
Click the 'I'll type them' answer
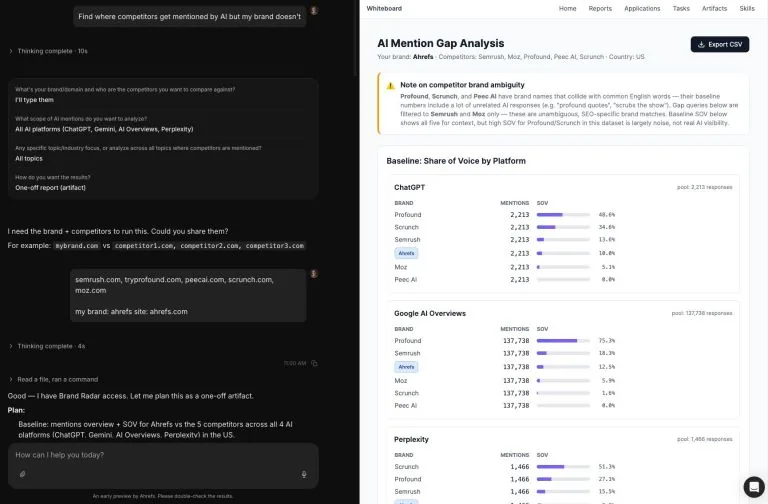[x=34, y=100]
